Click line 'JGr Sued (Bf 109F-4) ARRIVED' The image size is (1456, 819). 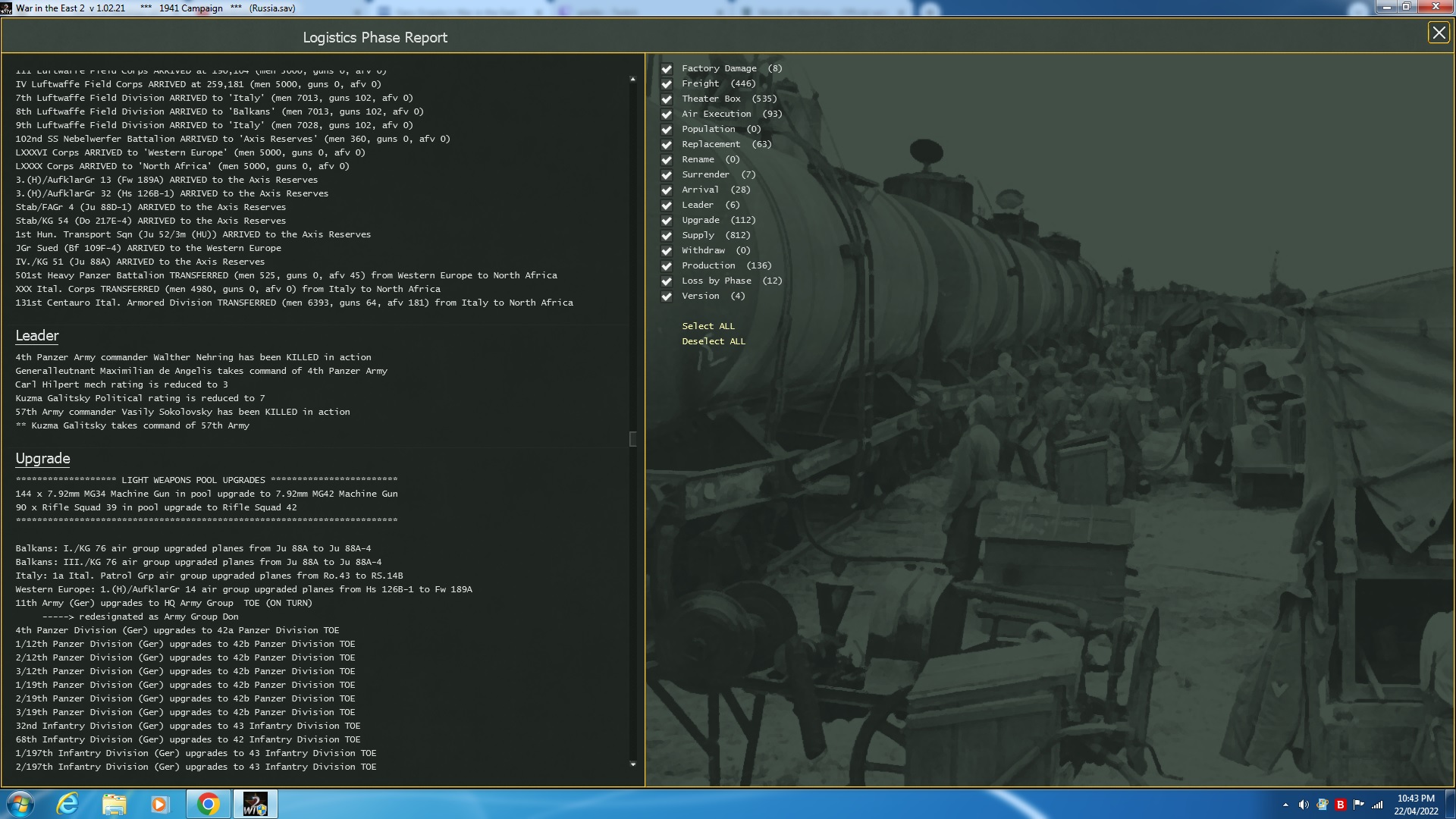coord(148,248)
